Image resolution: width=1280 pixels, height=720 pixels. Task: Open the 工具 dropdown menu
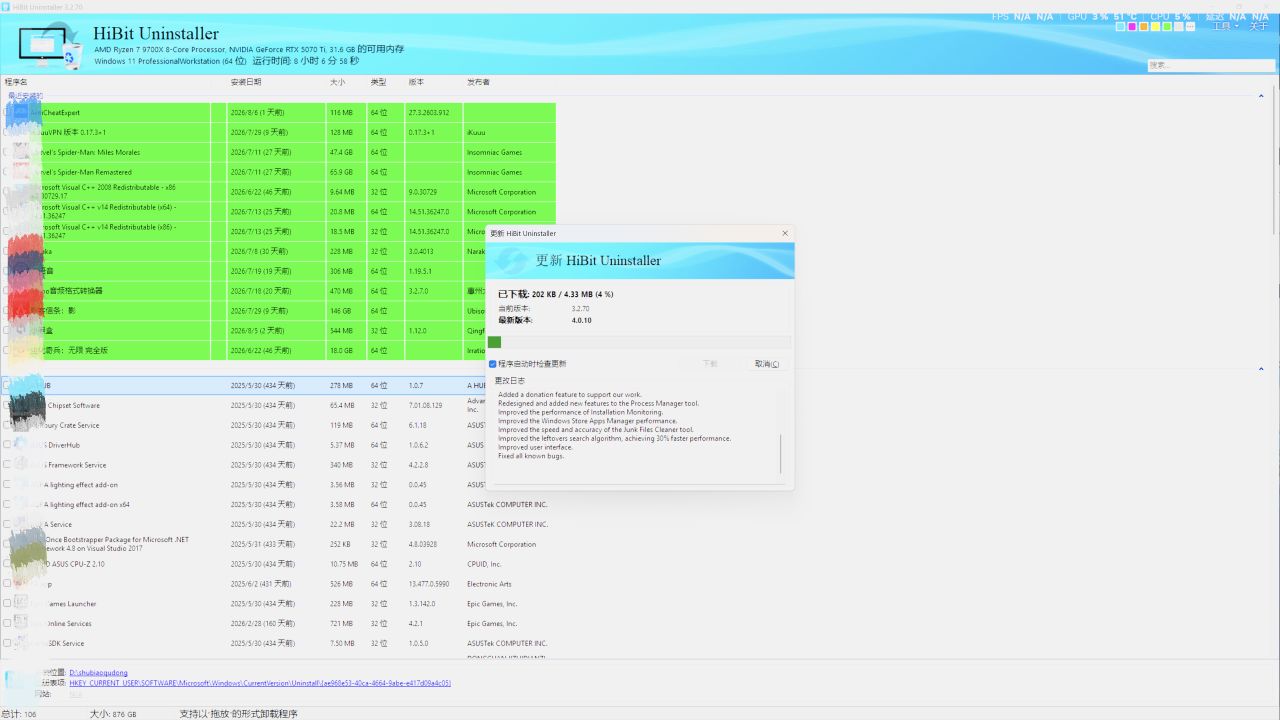pos(1225,27)
